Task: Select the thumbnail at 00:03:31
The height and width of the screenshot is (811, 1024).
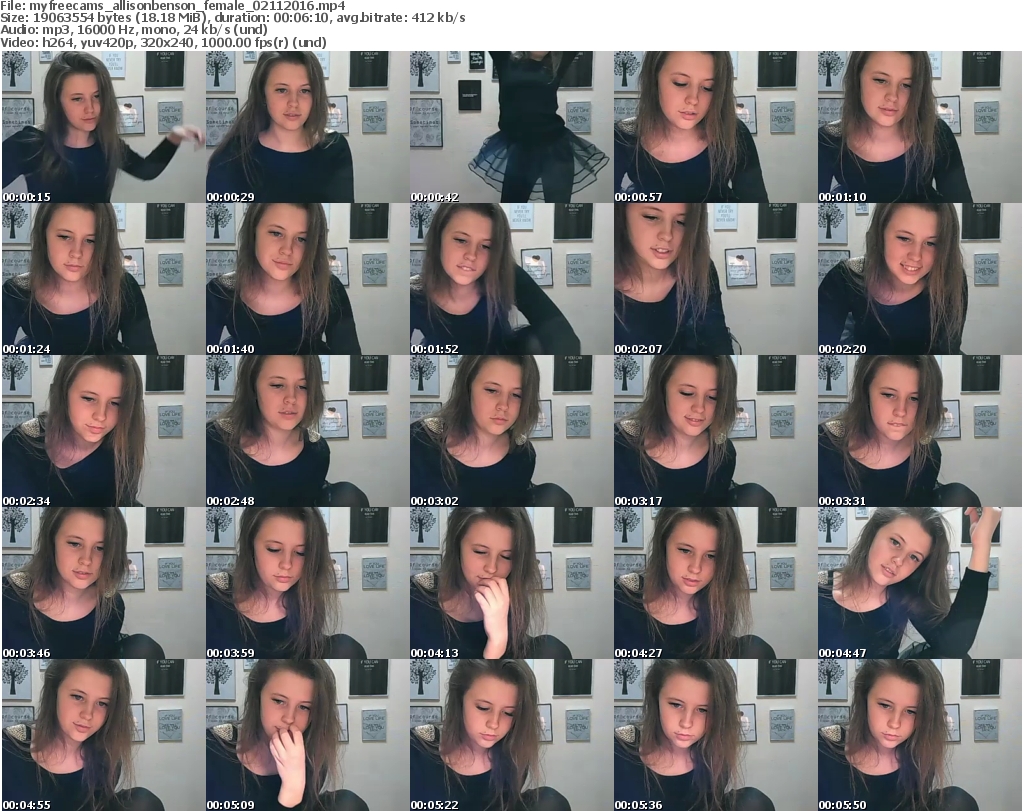Action: [920, 432]
